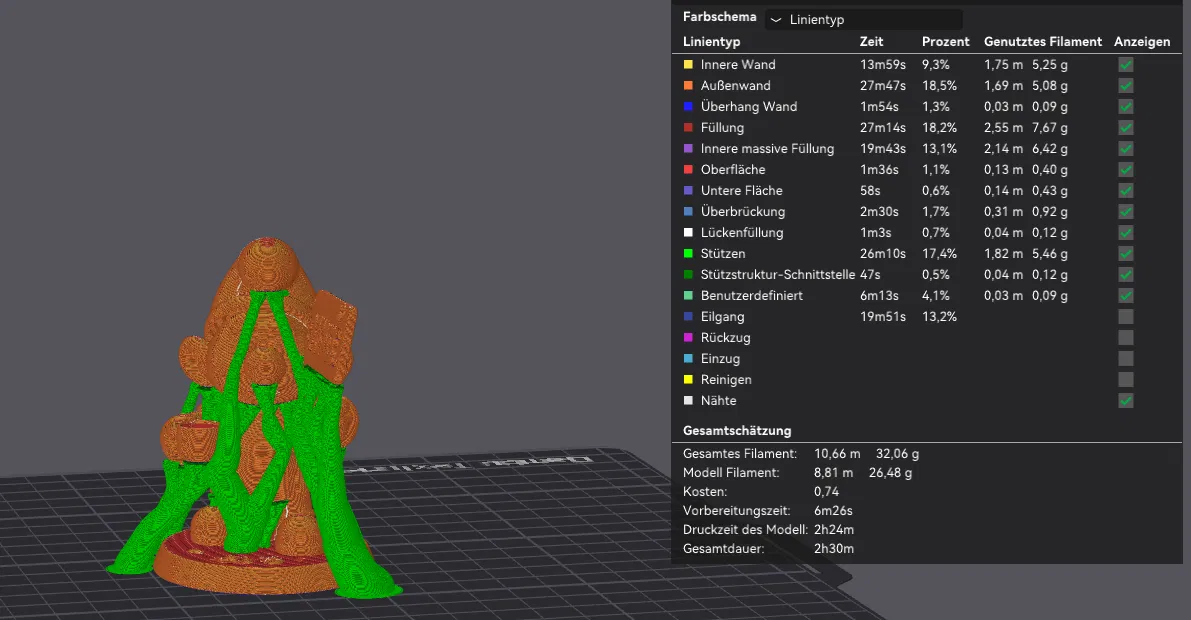Enable the Einzug display checkbox

tap(1126, 359)
